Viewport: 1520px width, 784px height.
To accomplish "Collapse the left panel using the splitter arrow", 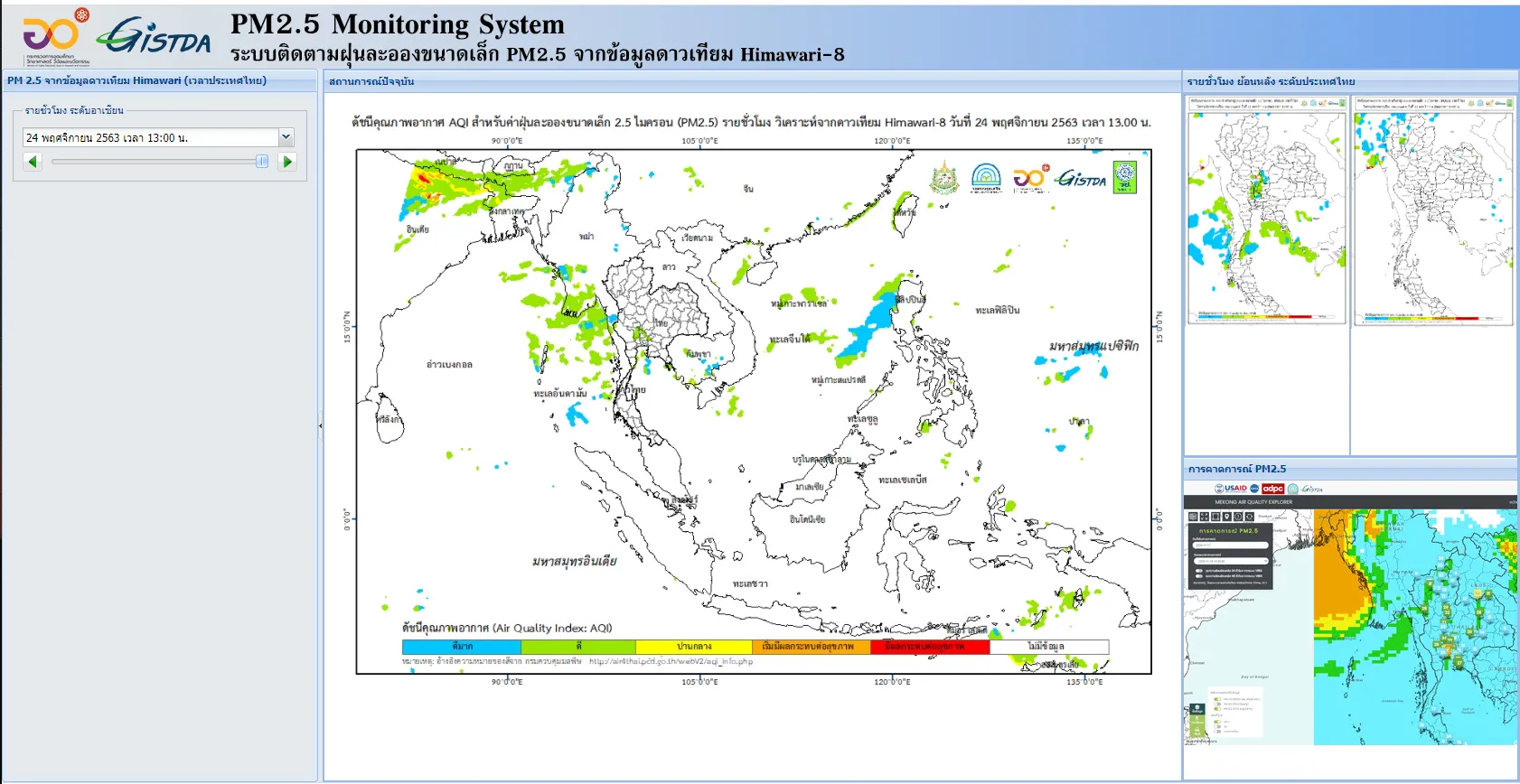I will pyautogui.click(x=320, y=425).
